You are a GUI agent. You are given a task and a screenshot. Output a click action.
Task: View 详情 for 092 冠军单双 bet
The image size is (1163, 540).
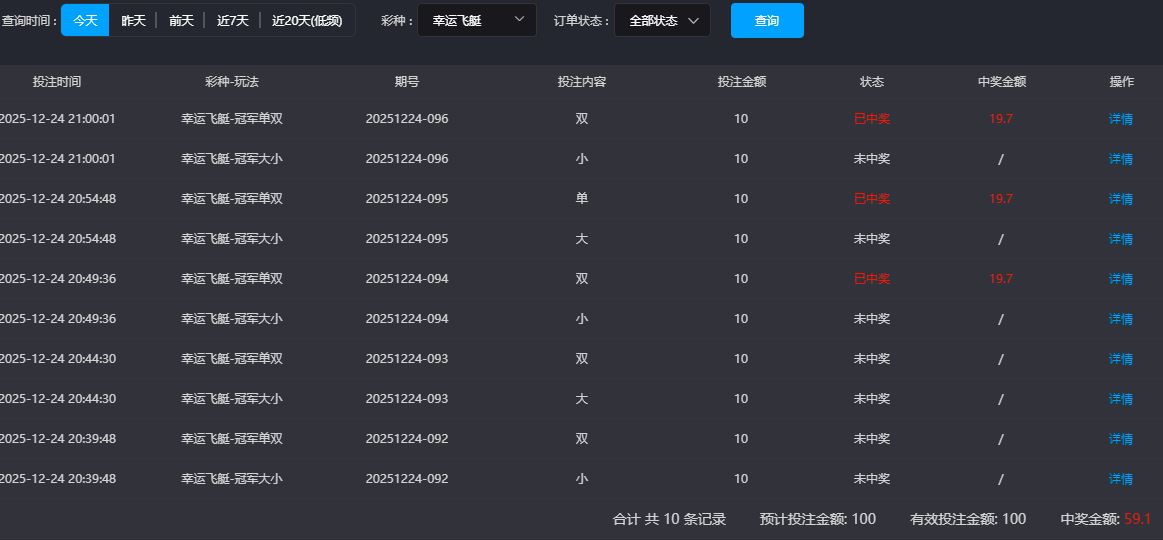[x=1120, y=439]
